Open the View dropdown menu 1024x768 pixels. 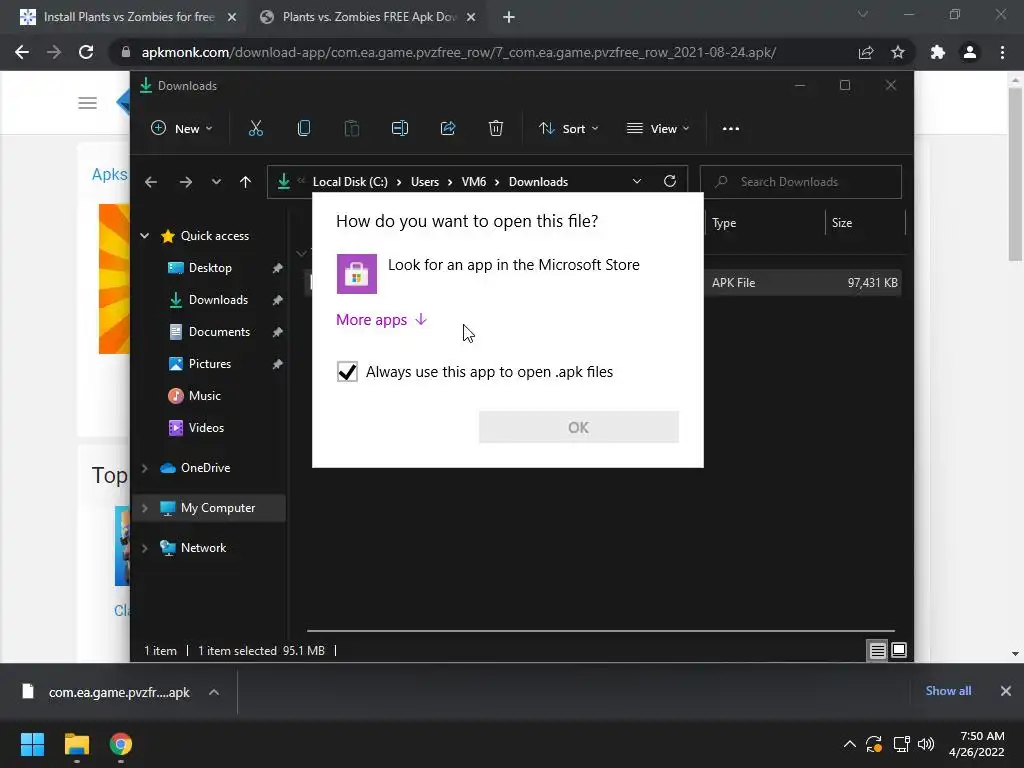(x=658, y=129)
